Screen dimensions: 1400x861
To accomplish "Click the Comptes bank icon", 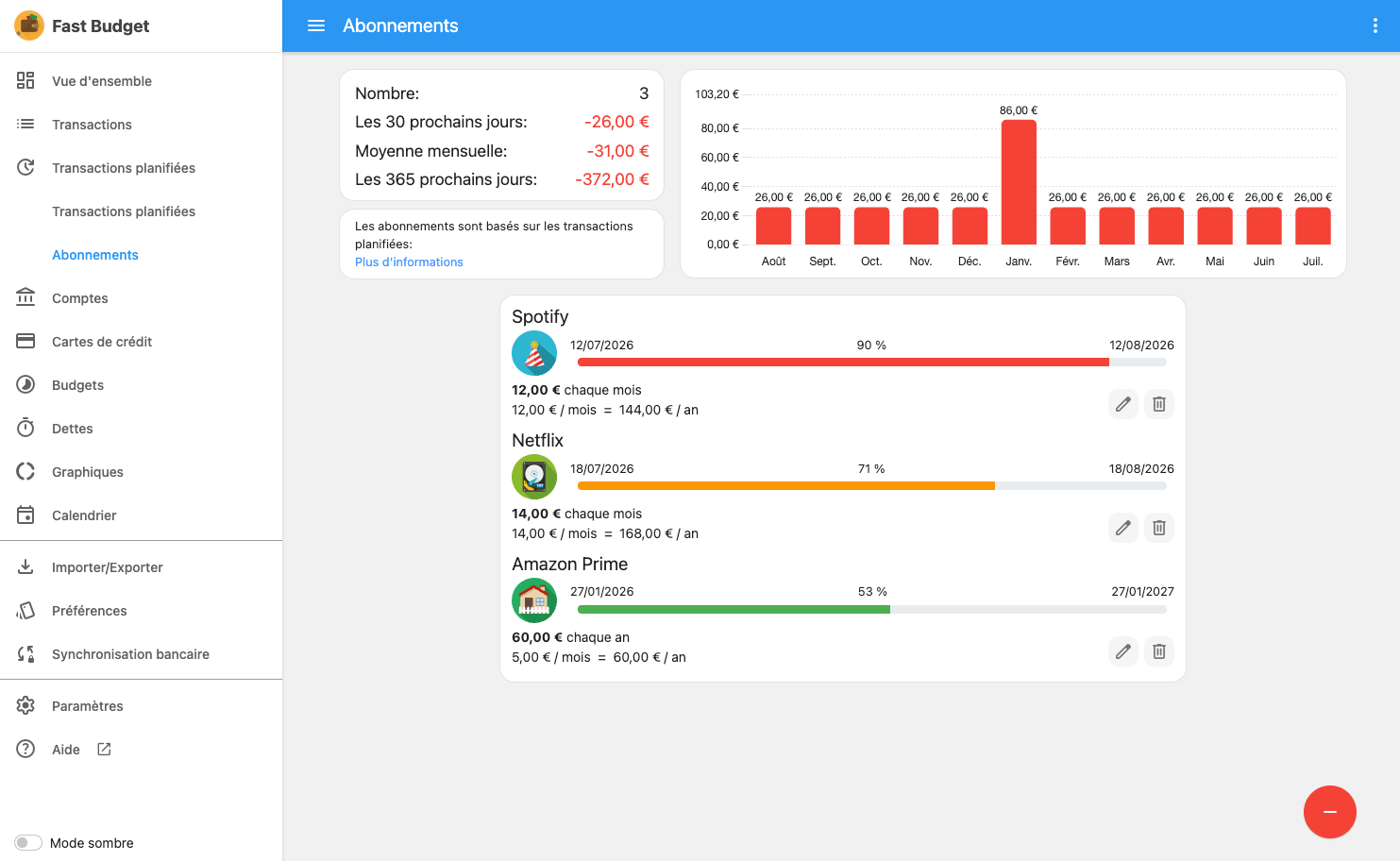I will click(x=25, y=297).
